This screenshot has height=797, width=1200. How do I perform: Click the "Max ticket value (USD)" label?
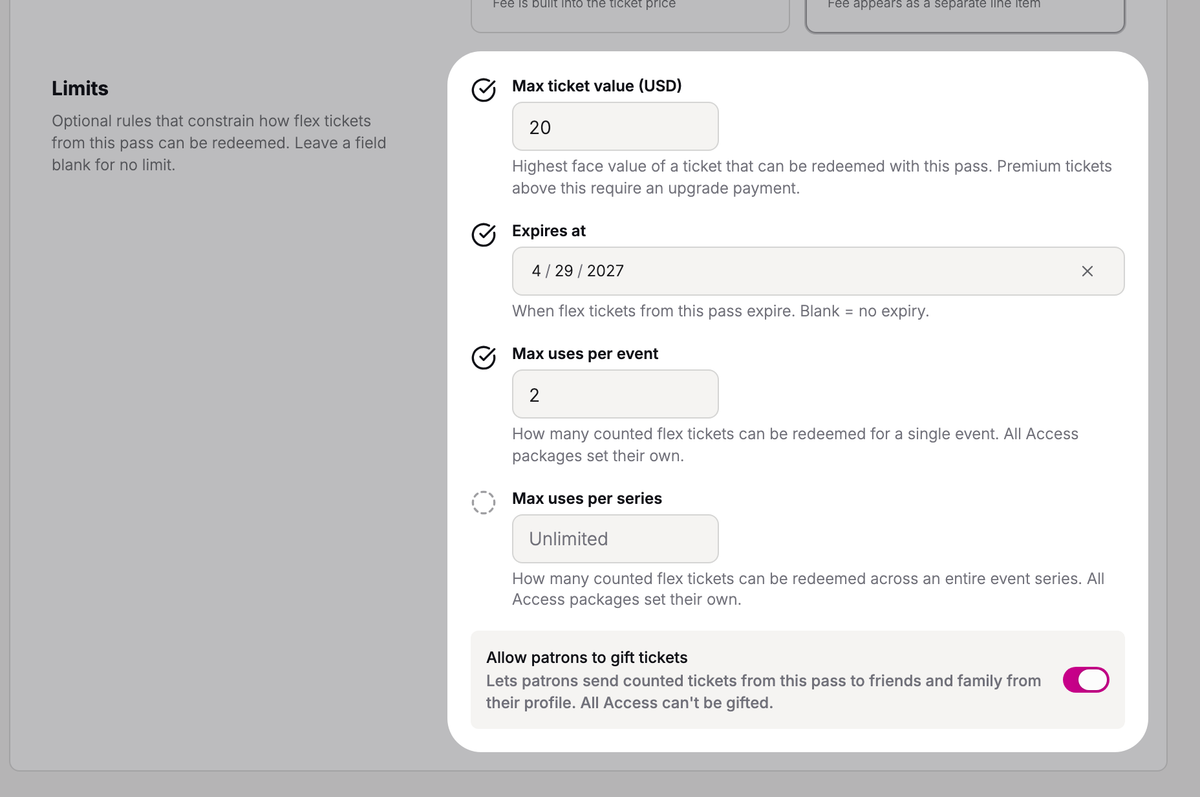597,86
